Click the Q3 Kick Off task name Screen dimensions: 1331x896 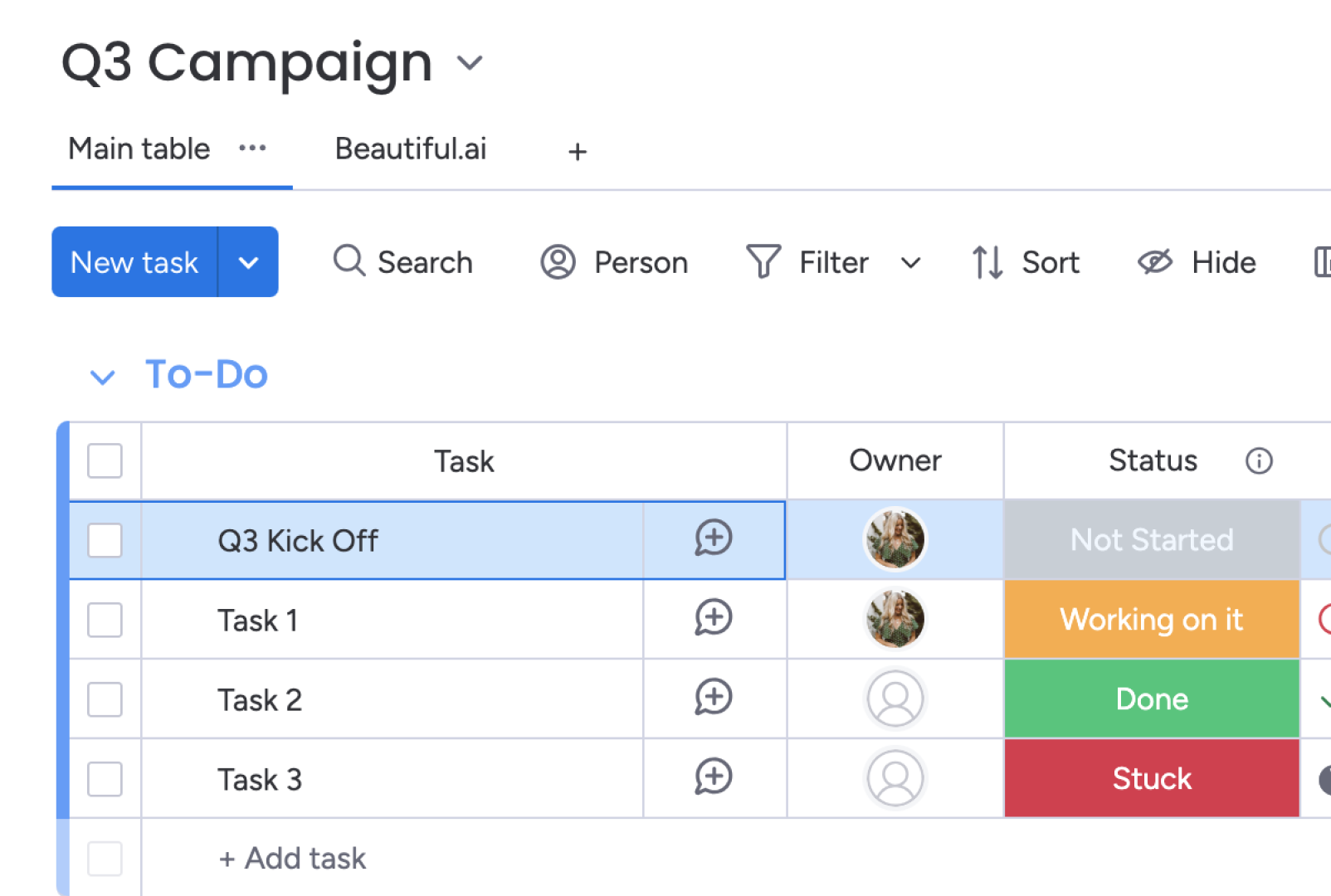pos(298,541)
